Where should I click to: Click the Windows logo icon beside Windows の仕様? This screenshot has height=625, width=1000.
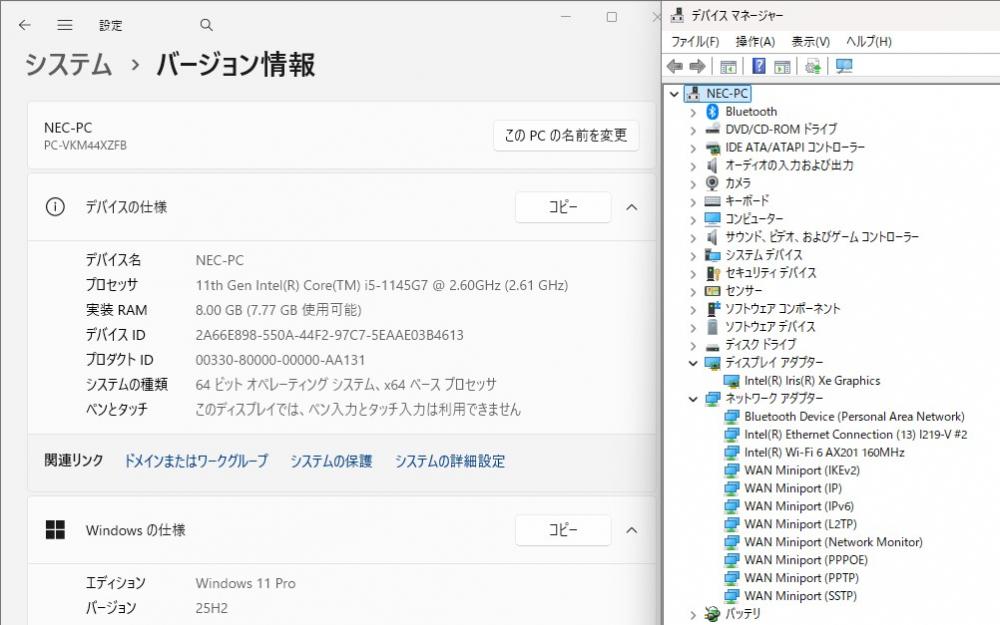pyautogui.click(x=55, y=529)
